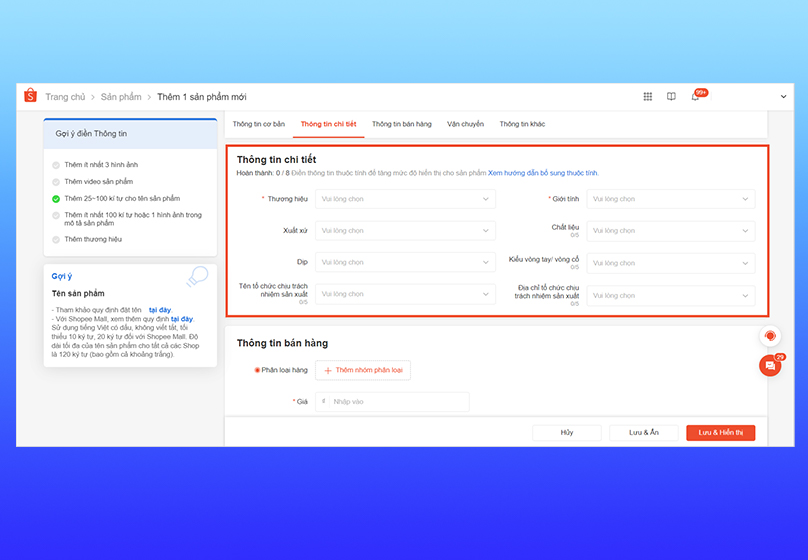Click the Lưu & Hiển thị button

click(720, 433)
